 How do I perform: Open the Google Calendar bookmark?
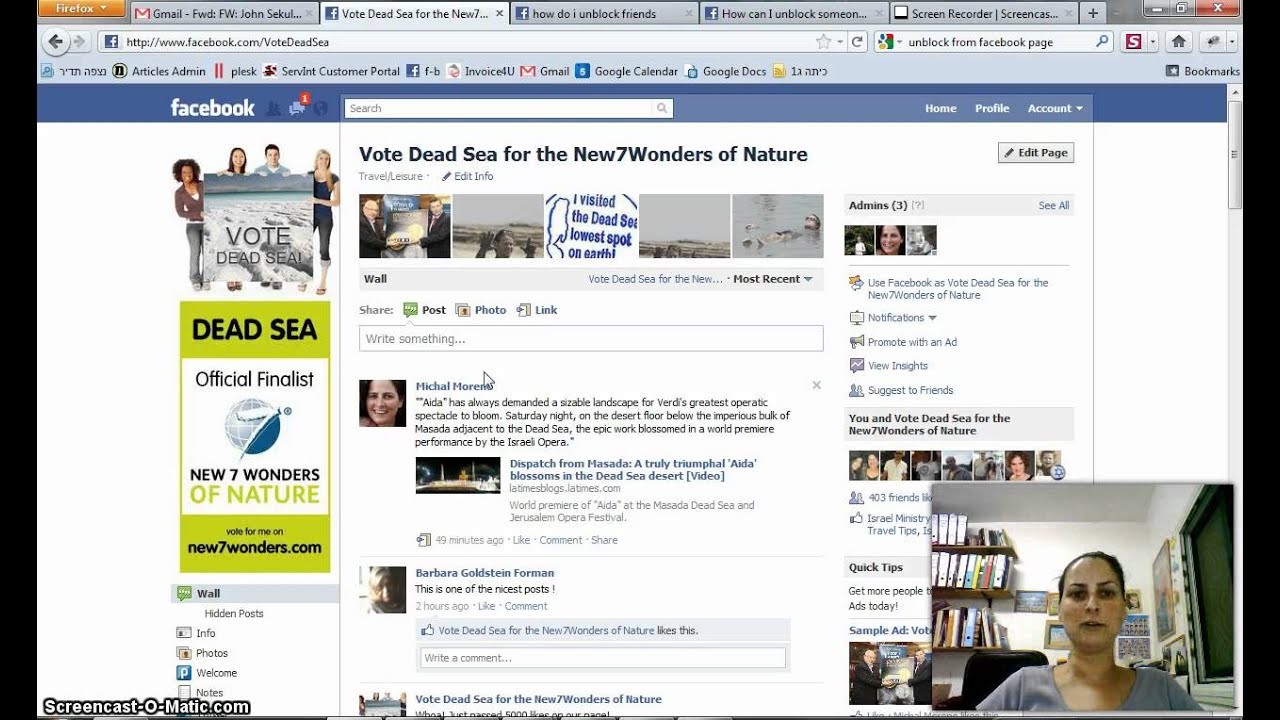tap(626, 71)
